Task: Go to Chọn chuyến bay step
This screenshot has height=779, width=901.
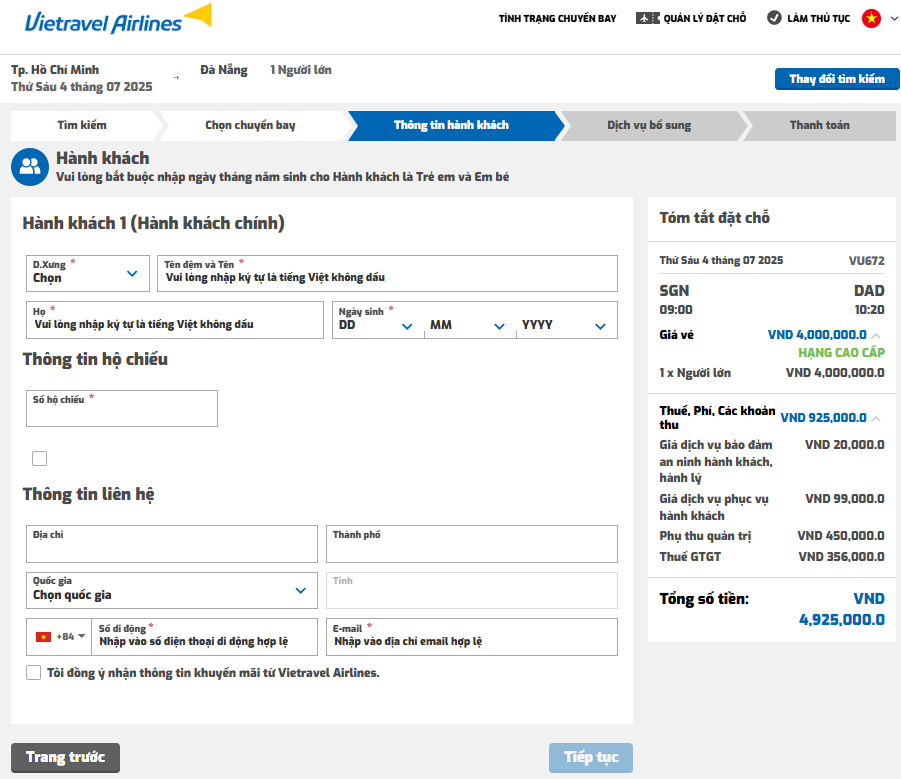Action: (x=251, y=125)
